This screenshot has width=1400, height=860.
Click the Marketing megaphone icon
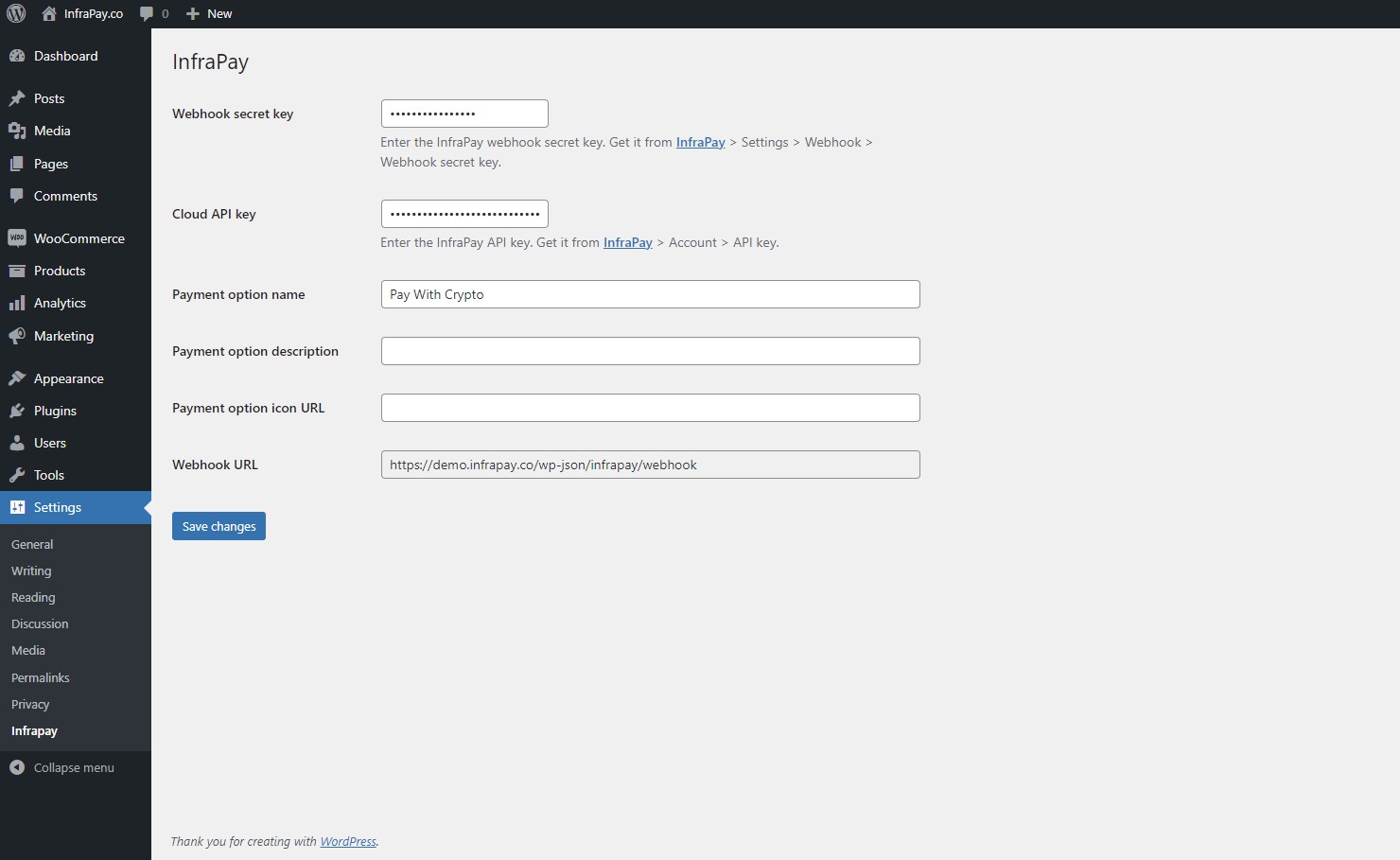pos(17,336)
